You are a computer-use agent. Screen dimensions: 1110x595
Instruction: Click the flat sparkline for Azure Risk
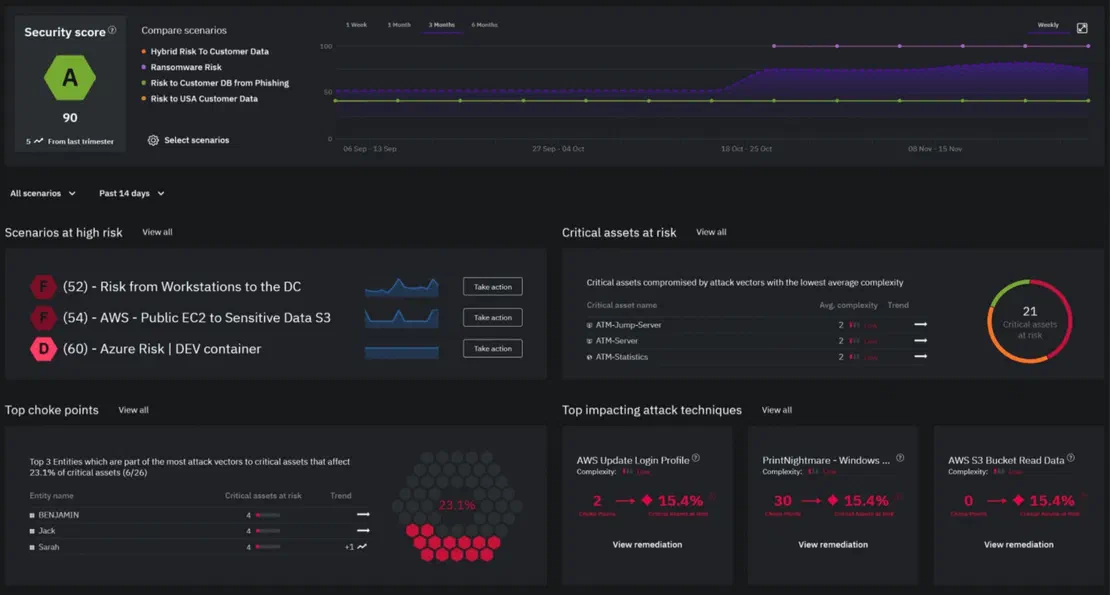[401, 351]
